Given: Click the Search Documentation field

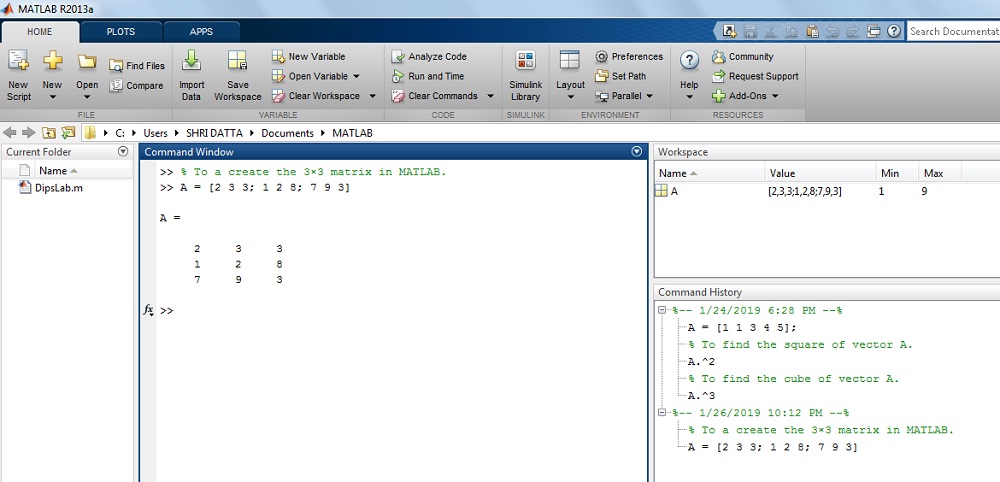Looking at the screenshot, I should (x=952, y=31).
